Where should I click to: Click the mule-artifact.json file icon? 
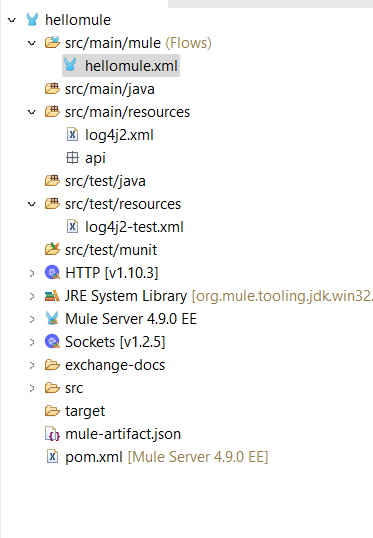point(52,434)
